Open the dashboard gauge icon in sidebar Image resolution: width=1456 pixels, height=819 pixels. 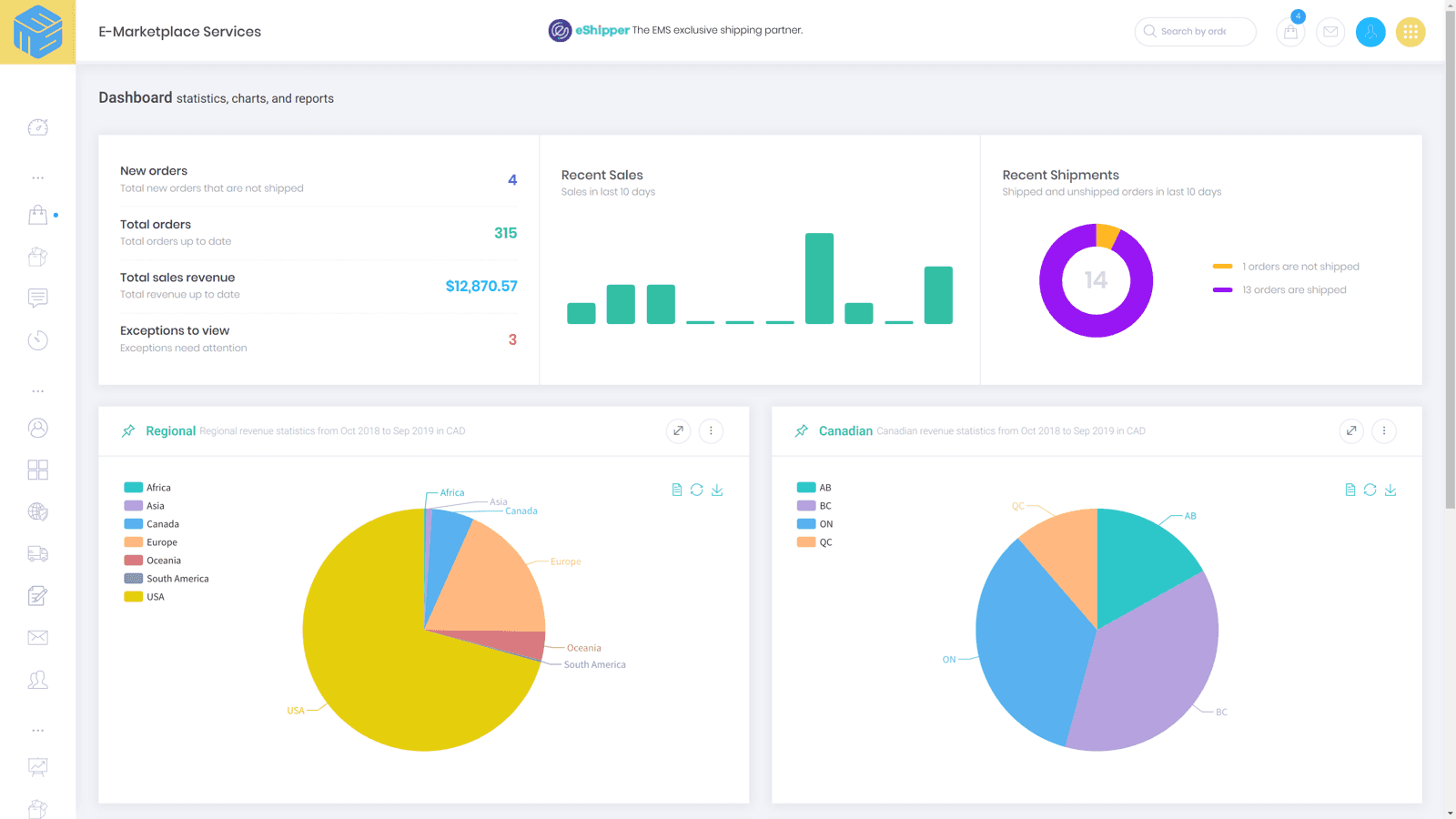coord(37,127)
